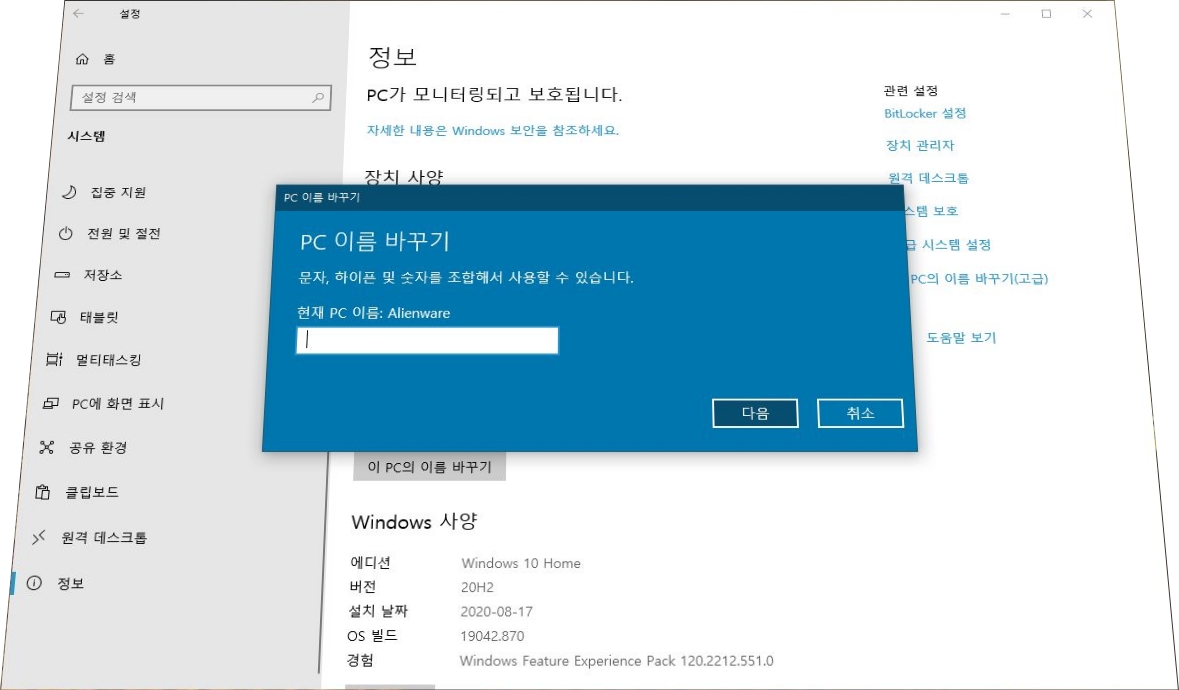Click the 설정 검색 search field
Viewport: 1179px width, 690px height.
coord(201,98)
